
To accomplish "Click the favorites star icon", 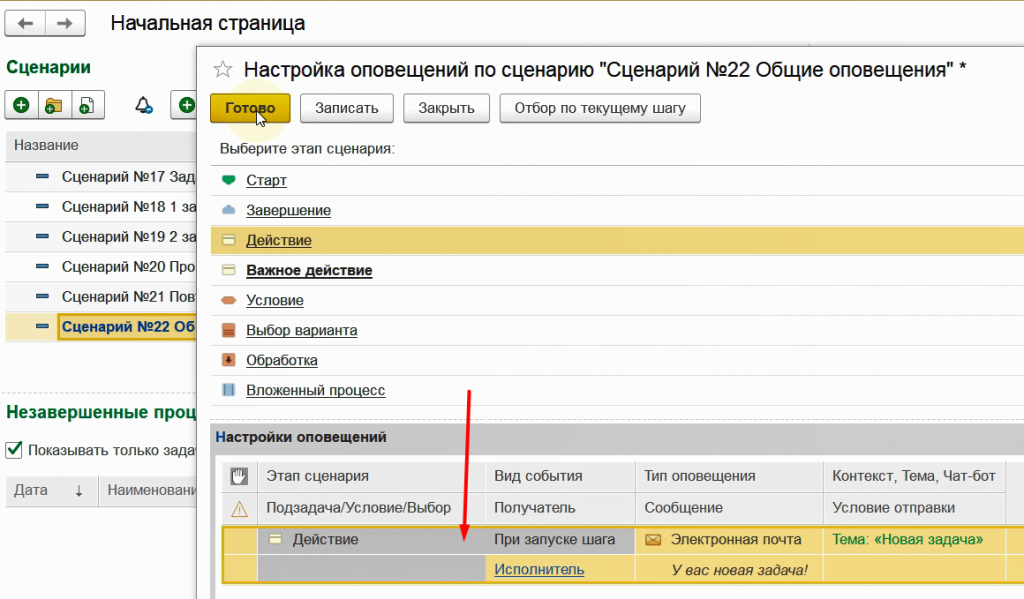I will (x=223, y=69).
